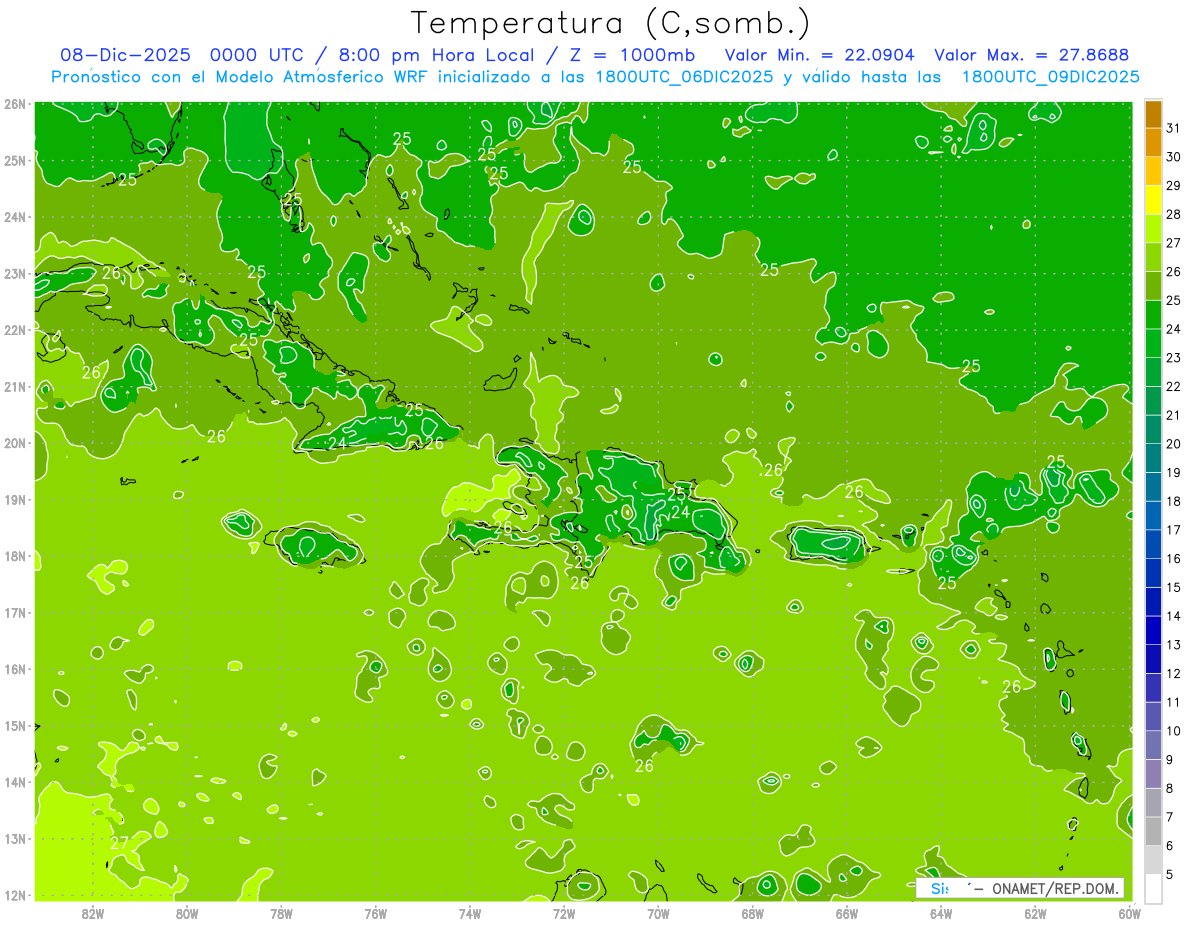Click the brown color band above 31
Image resolution: width=1200 pixels, height=927 pixels.
click(x=1153, y=114)
